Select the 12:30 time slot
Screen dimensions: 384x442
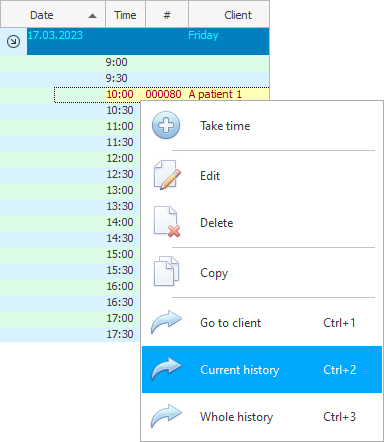[120, 174]
